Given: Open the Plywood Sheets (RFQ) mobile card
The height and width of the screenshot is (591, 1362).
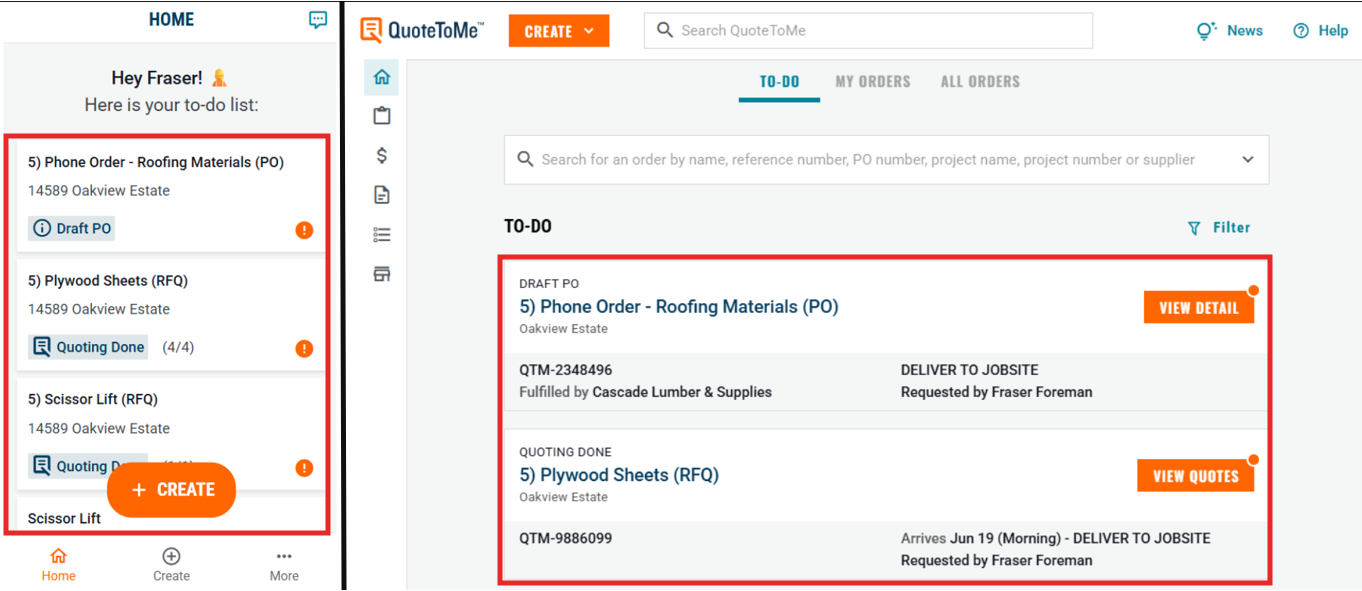Looking at the screenshot, I should coord(170,315).
